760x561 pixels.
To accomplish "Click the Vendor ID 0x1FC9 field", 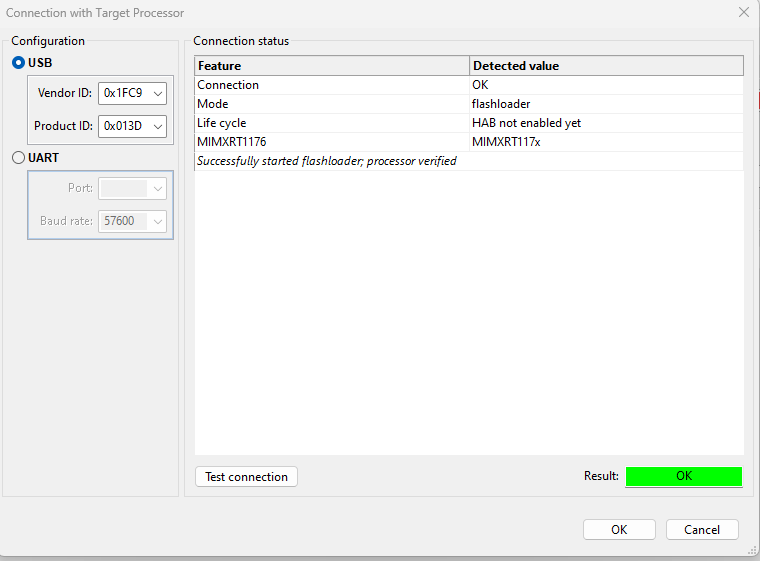I will pos(124,94).
